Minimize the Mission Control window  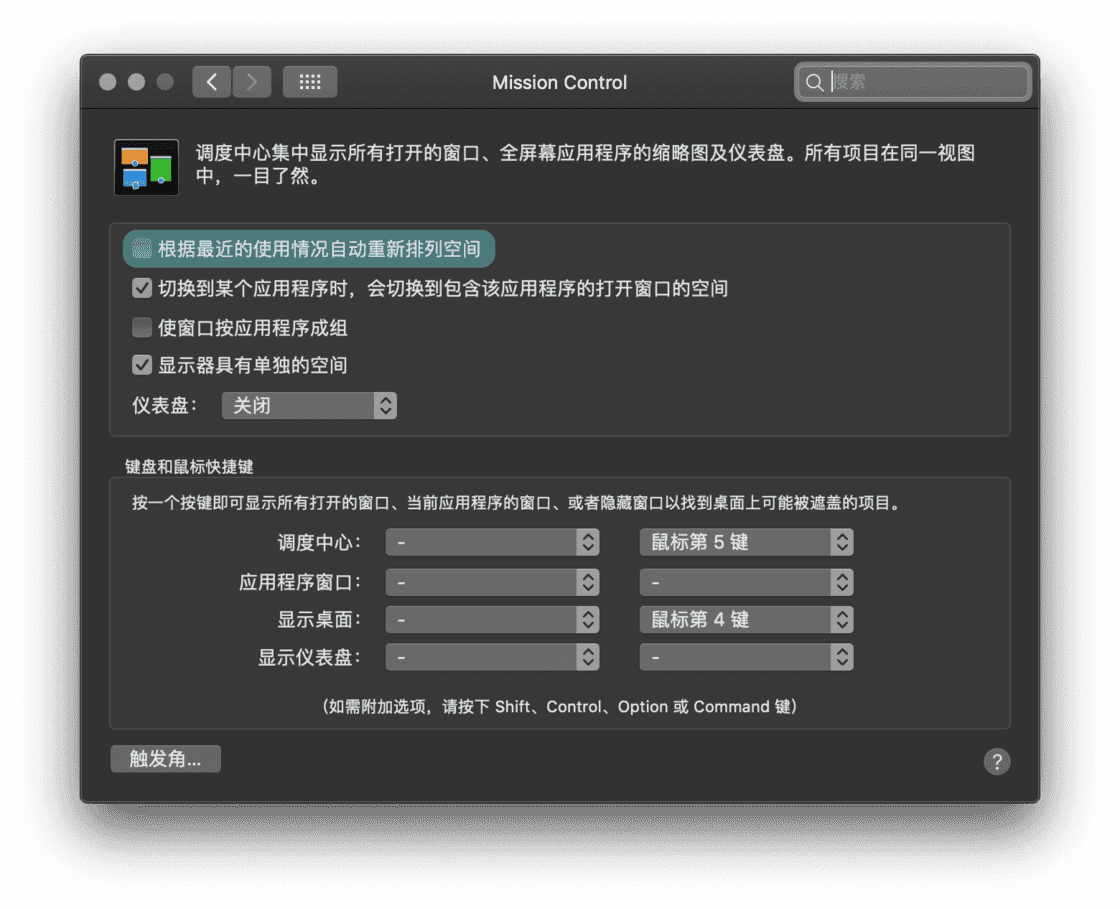(x=136, y=82)
